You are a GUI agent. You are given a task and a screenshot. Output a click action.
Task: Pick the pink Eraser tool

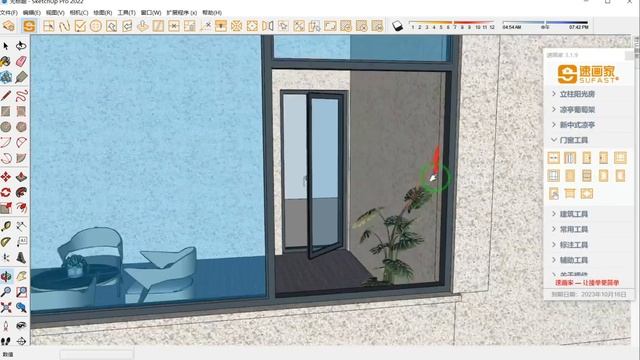[x=21, y=61]
